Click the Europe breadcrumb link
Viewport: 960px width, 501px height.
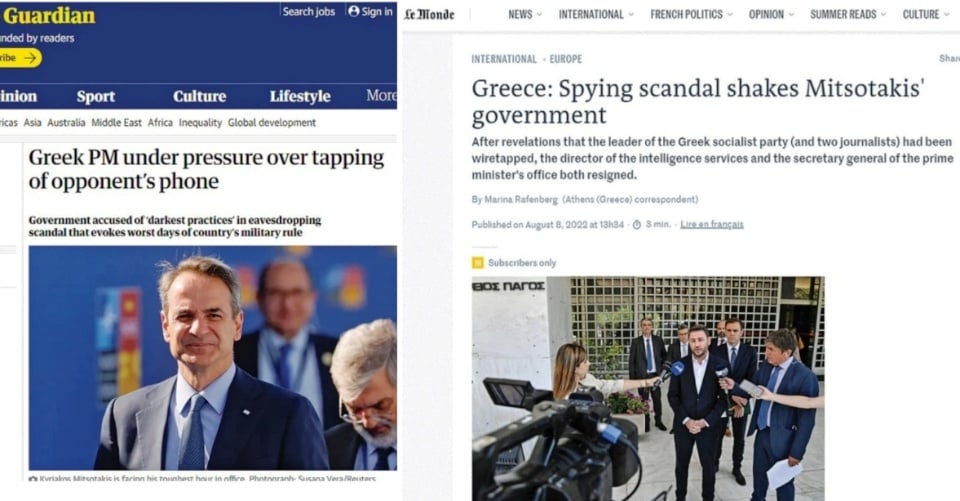pos(566,59)
